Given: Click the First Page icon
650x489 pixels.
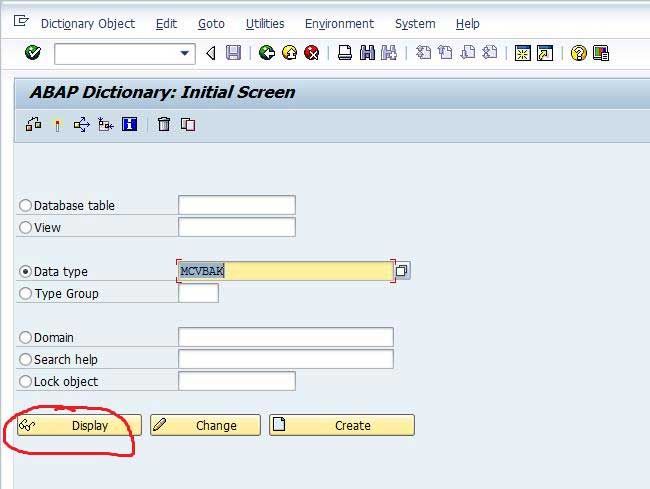Looking at the screenshot, I should point(423,53).
